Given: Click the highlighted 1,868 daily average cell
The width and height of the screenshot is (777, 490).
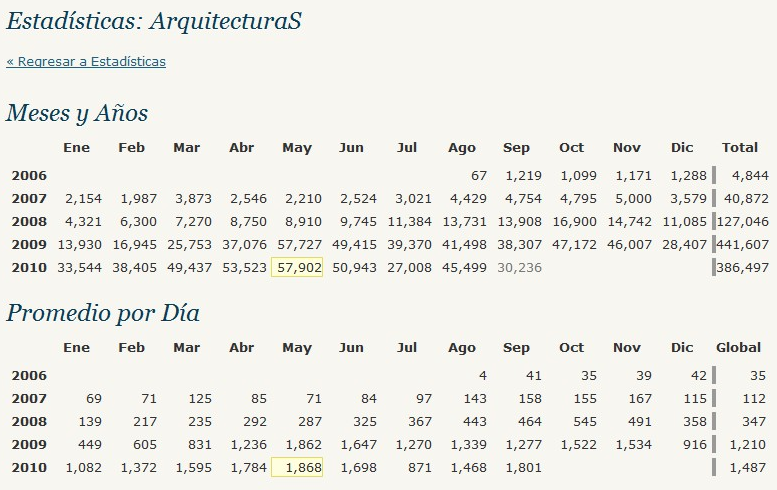Looking at the screenshot, I should (x=297, y=467).
